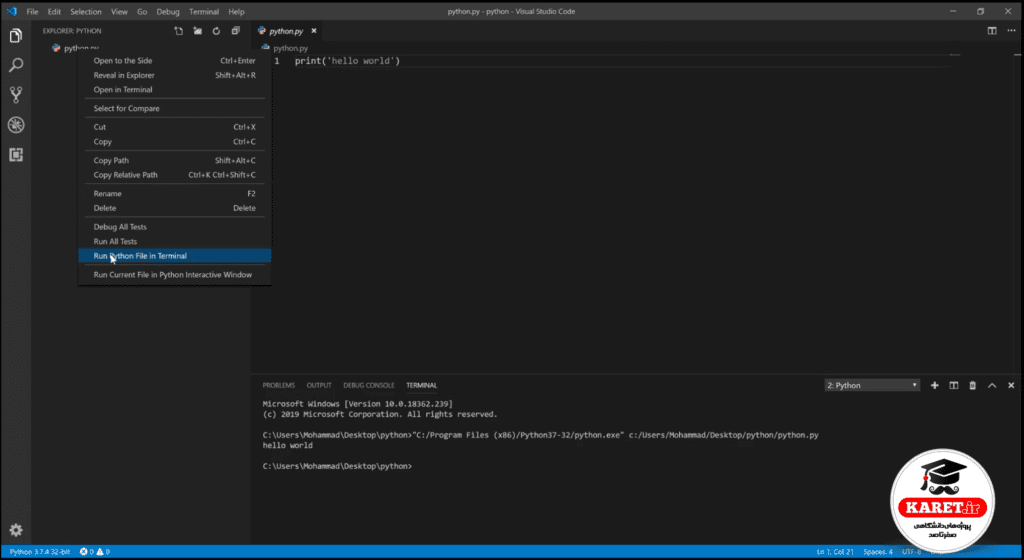Choose Delete from context menu
The image size is (1024, 560).
[x=174, y=208]
